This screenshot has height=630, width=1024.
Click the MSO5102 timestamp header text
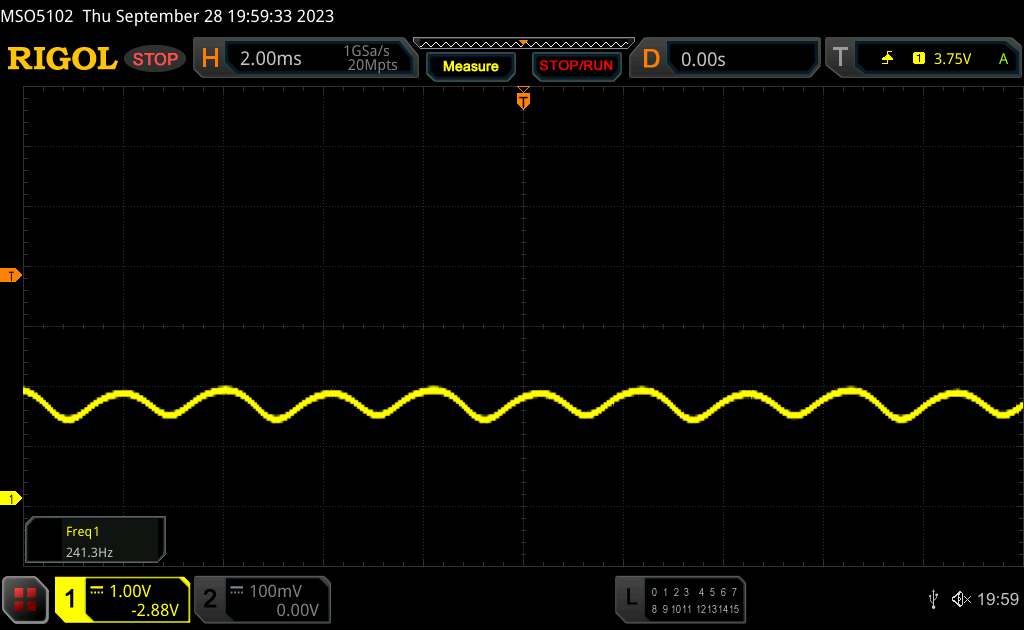pyautogui.click(x=167, y=16)
